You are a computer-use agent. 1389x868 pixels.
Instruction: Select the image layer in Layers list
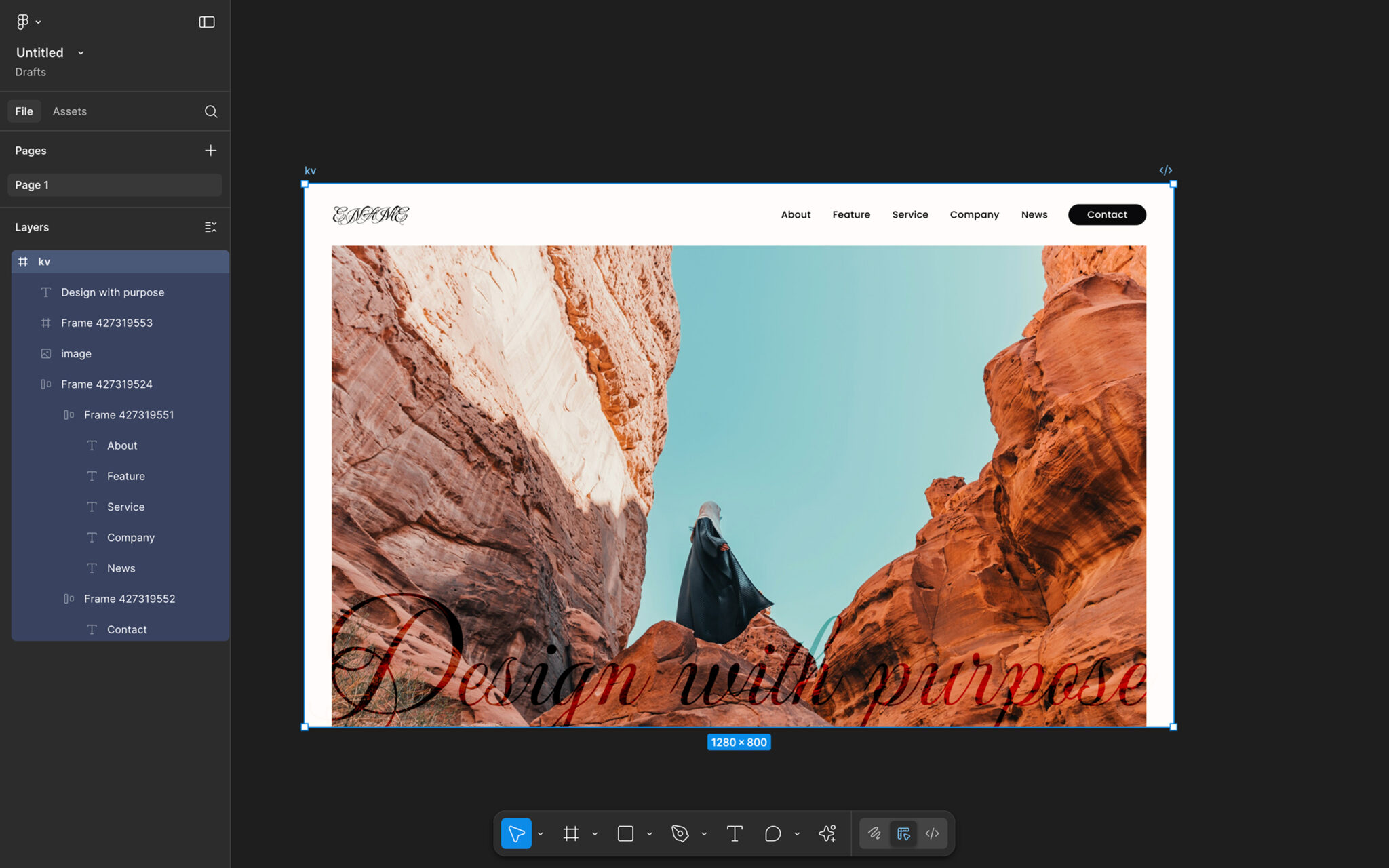76,353
